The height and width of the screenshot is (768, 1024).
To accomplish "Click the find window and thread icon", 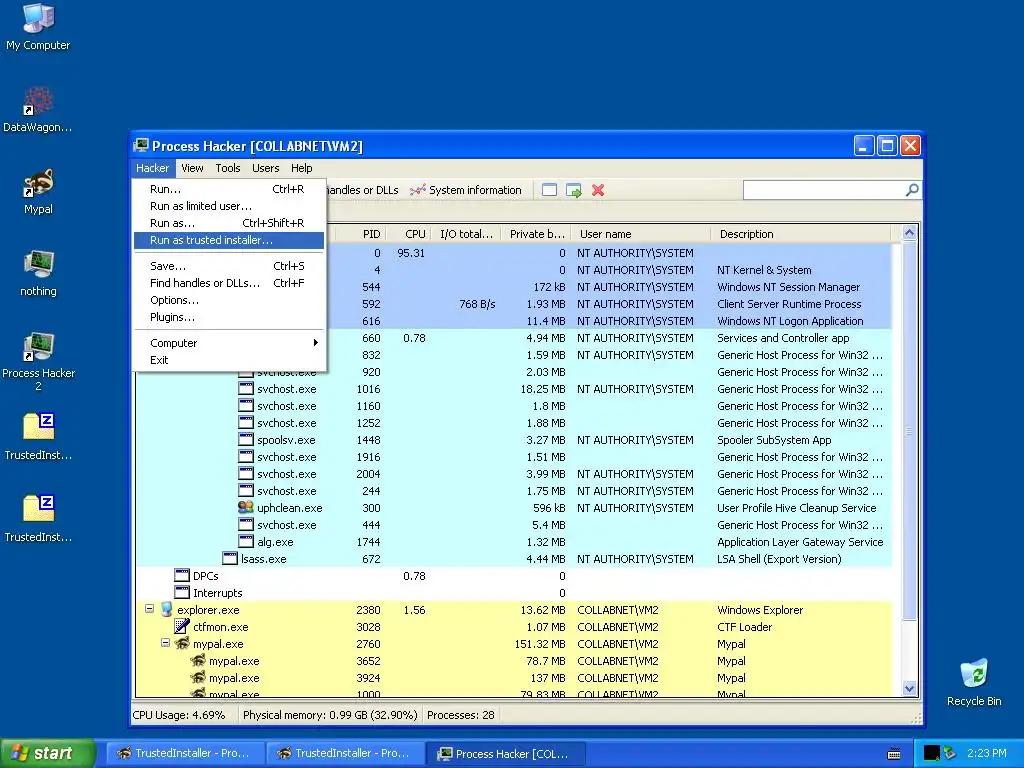I will pos(573,190).
